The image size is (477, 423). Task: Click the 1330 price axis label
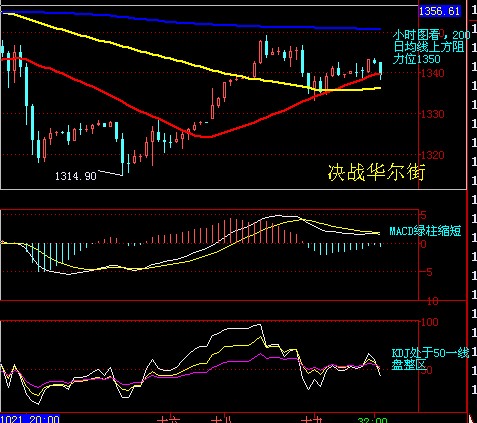pos(433,114)
